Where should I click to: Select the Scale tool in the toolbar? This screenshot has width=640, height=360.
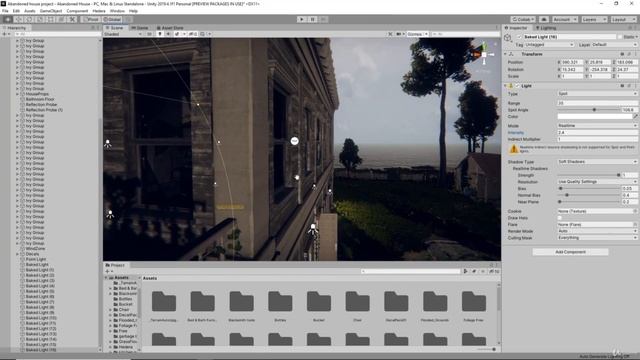(40, 19)
